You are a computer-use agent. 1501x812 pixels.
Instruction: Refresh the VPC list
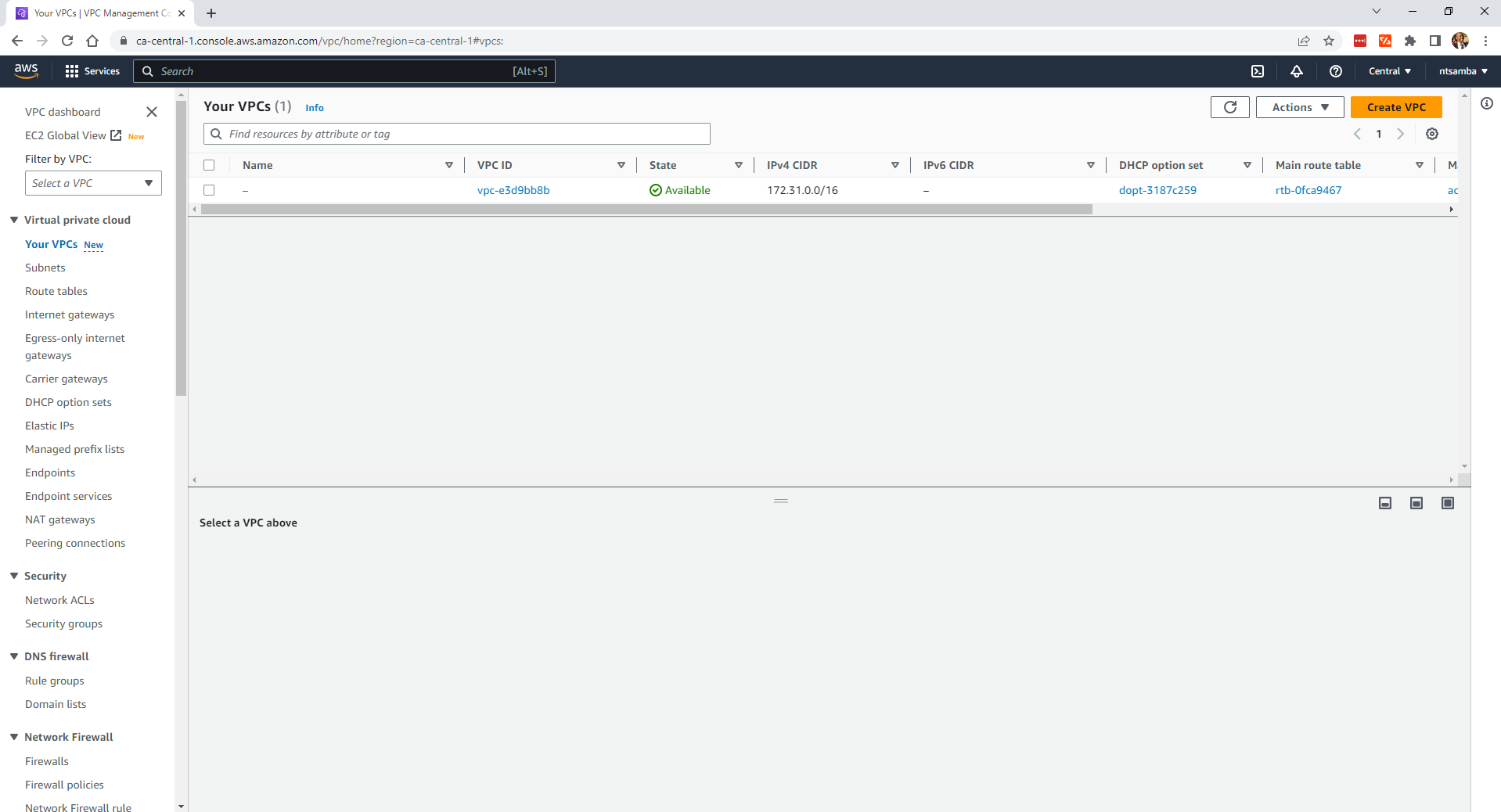[1229, 107]
